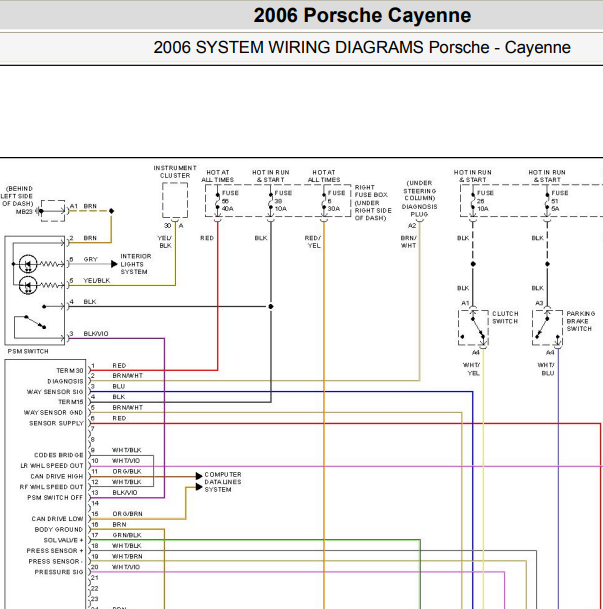
Task: Click the PRESS SENSOR - pin name
Action: (x=56, y=561)
